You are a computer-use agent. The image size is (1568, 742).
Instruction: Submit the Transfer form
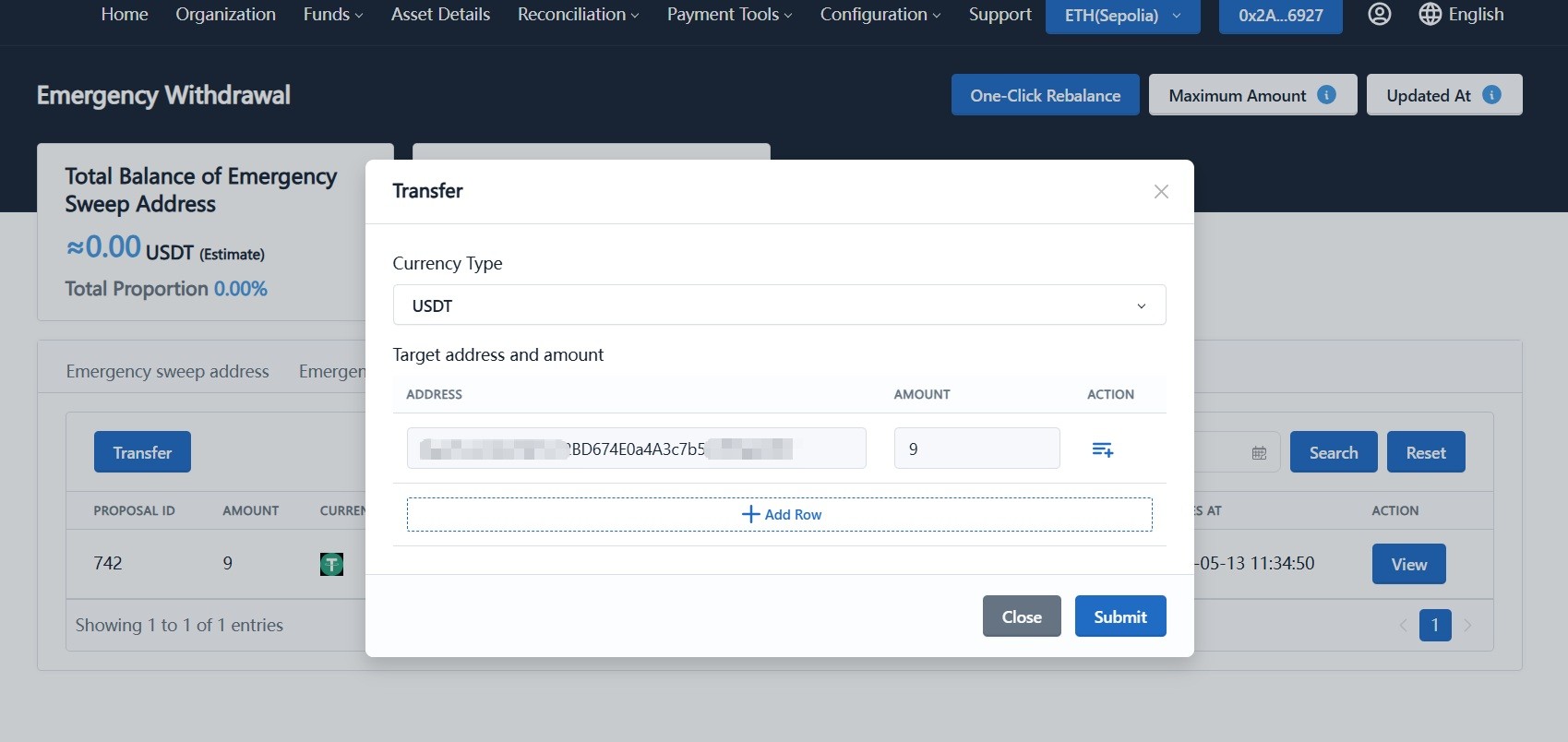[1120, 616]
